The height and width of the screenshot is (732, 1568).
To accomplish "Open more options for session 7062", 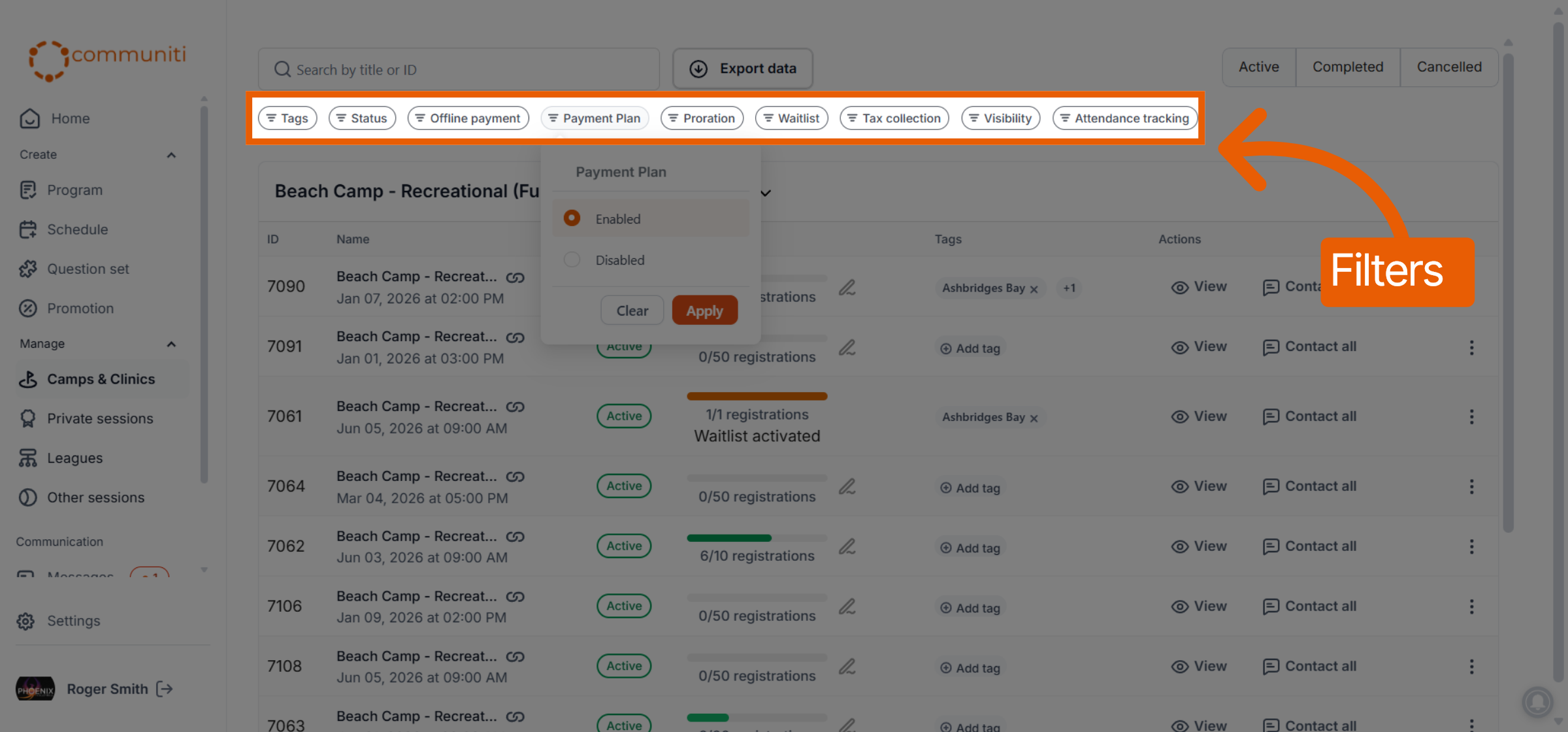I will (x=1471, y=546).
